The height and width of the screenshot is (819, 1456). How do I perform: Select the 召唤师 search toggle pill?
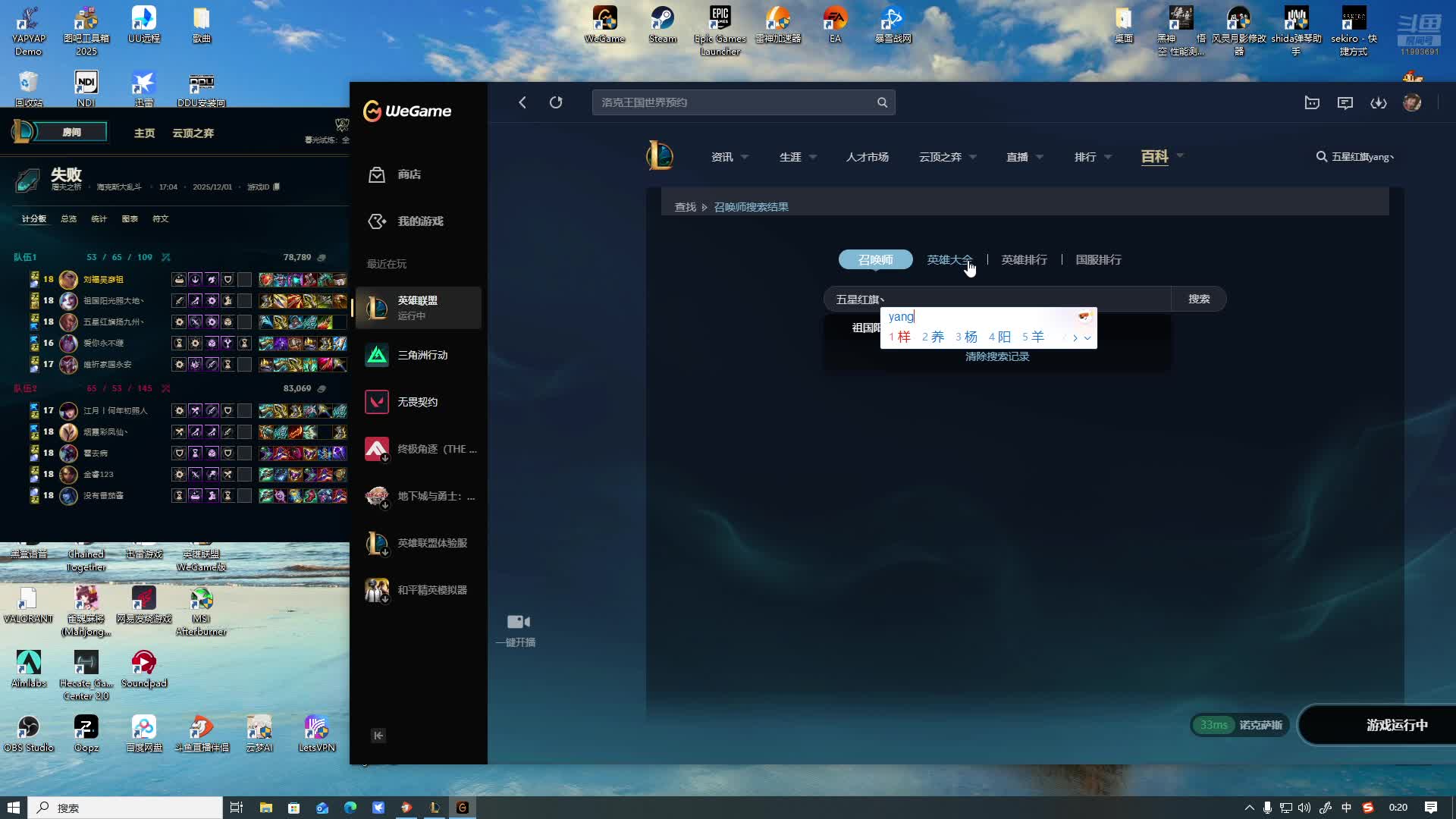point(875,259)
